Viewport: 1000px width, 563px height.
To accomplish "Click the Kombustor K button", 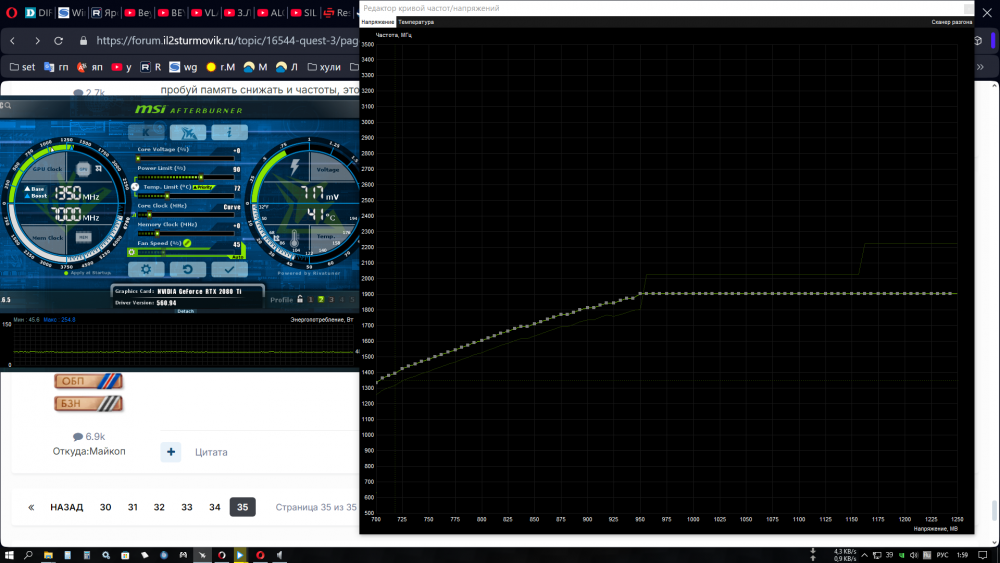I will pyautogui.click(x=147, y=132).
